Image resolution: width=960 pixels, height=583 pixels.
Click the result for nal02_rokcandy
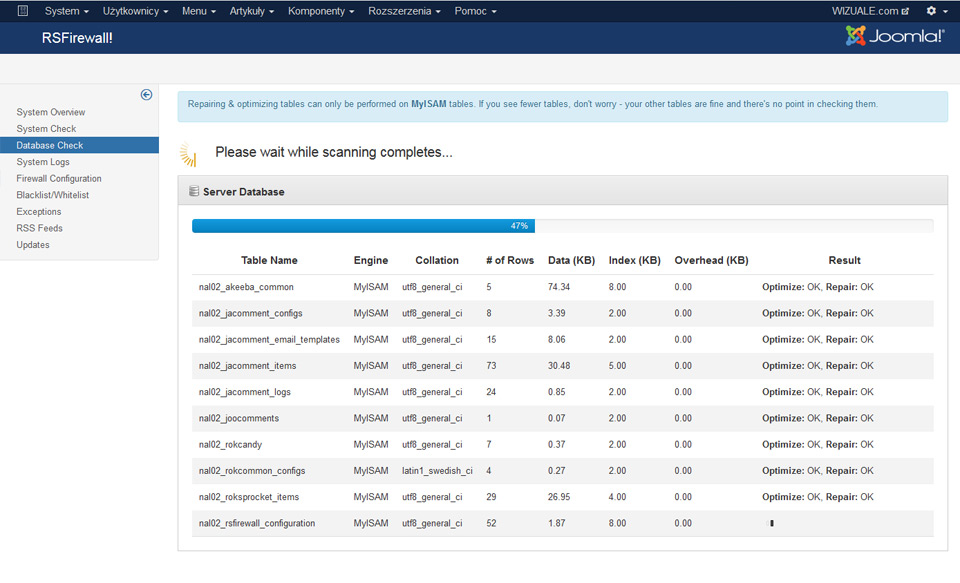coord(818,445)
